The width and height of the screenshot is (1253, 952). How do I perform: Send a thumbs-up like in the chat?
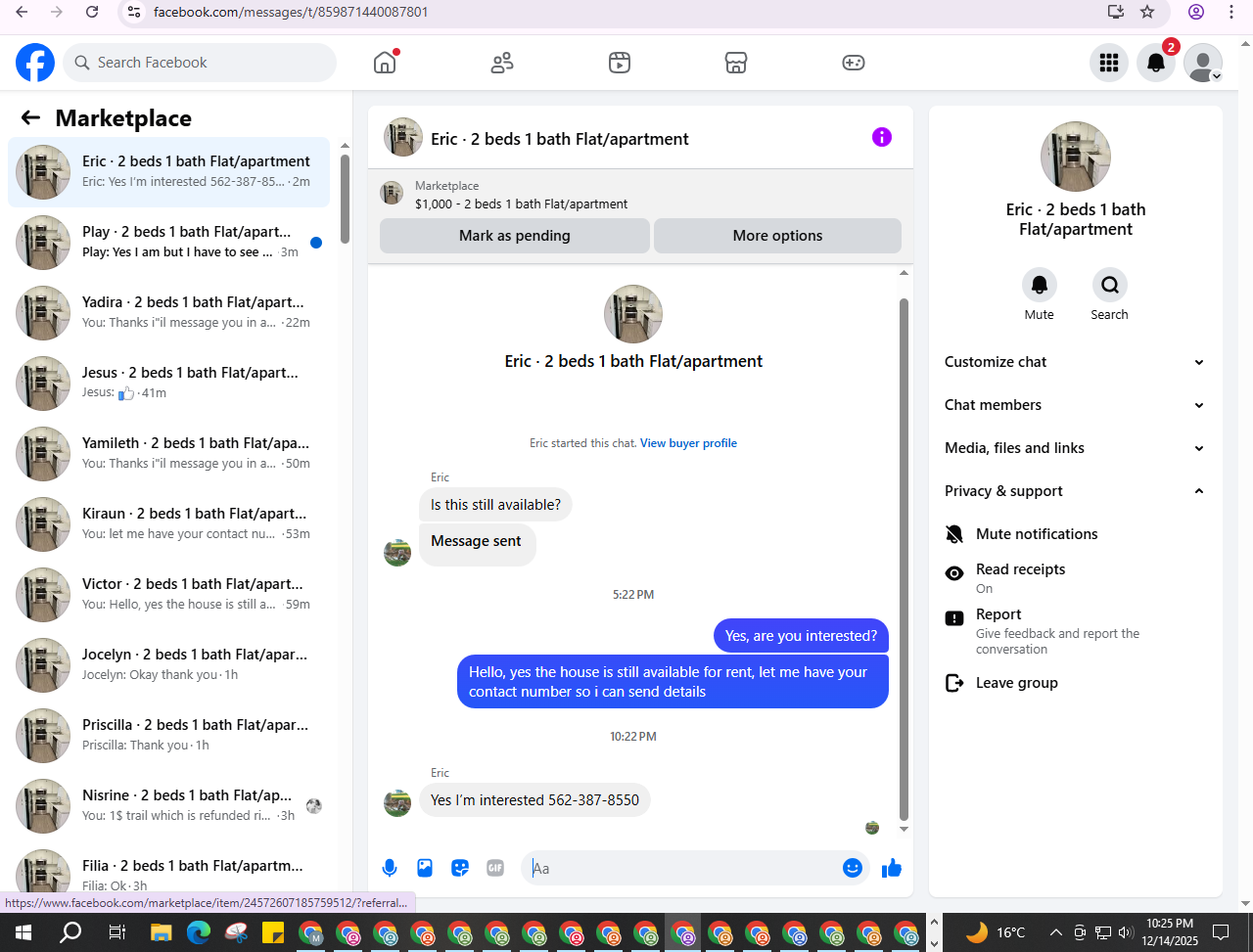pos(892,868)
